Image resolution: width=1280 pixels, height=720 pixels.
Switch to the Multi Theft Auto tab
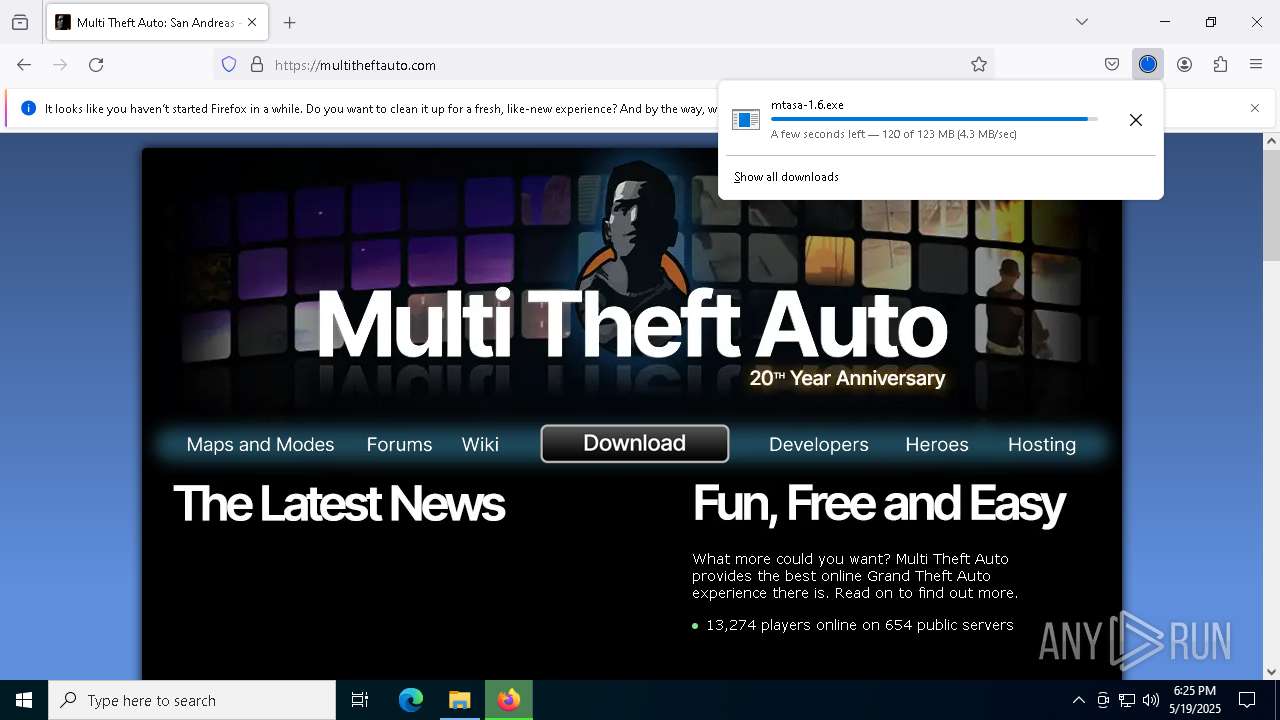157,22
